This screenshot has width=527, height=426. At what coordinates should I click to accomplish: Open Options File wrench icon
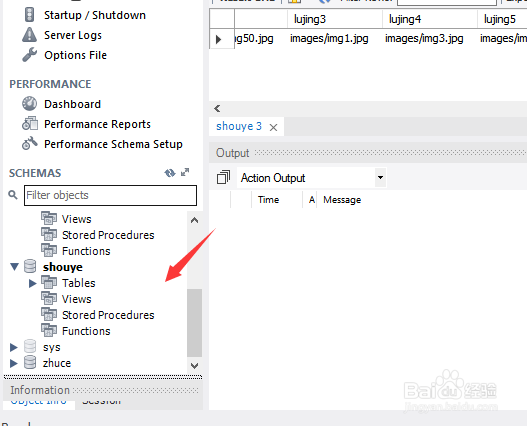pyautogui.click(x=30, y=55)
